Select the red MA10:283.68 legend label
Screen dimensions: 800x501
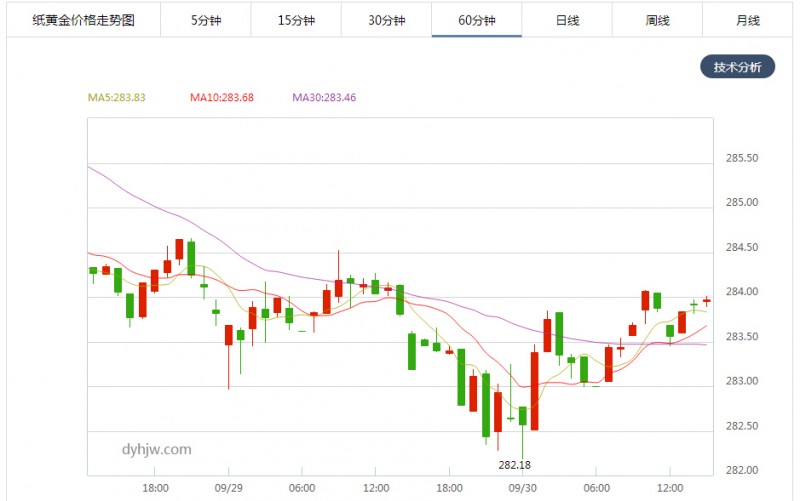point(222,98)
